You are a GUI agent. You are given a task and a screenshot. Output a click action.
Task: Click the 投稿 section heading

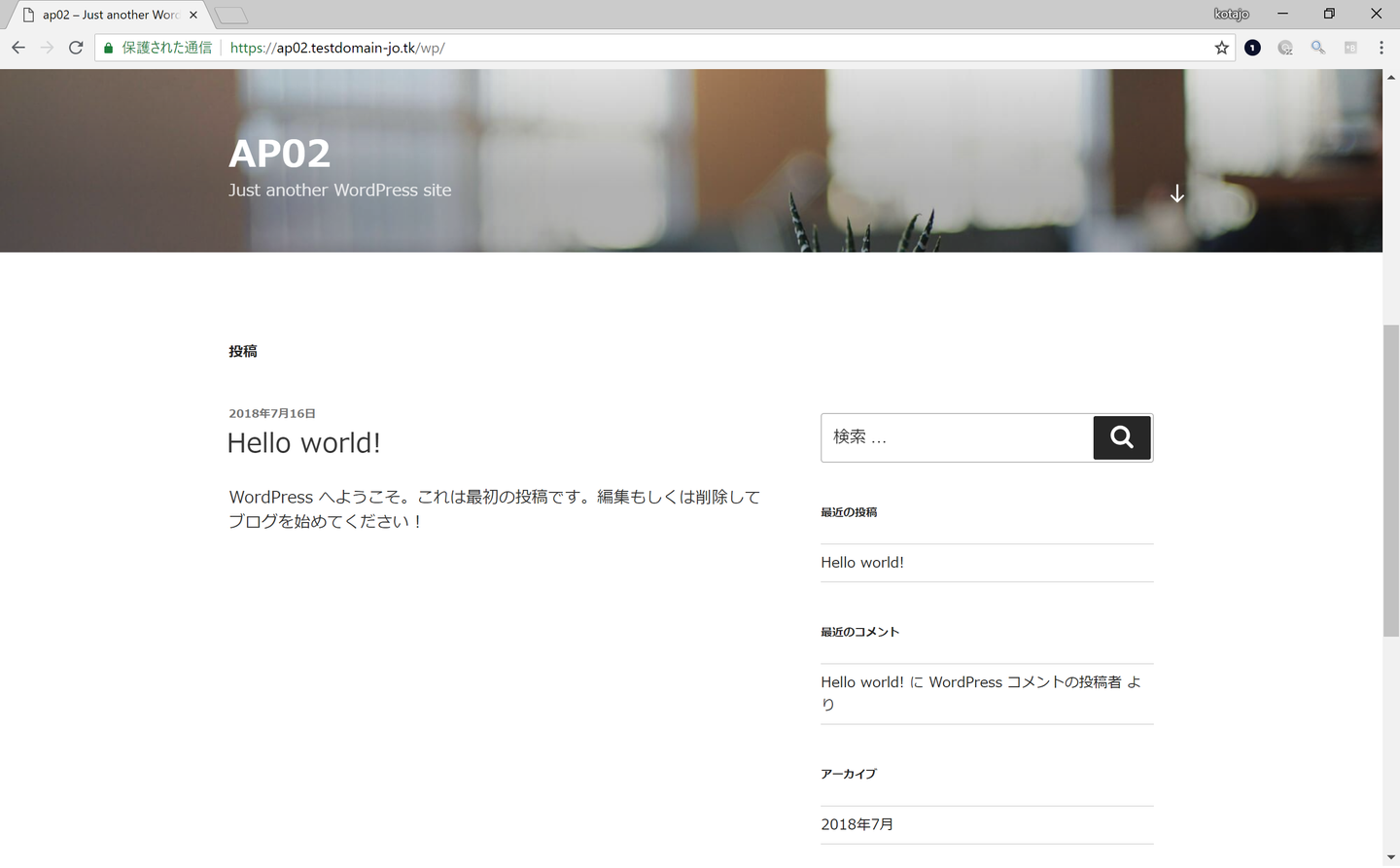[243, 352]
